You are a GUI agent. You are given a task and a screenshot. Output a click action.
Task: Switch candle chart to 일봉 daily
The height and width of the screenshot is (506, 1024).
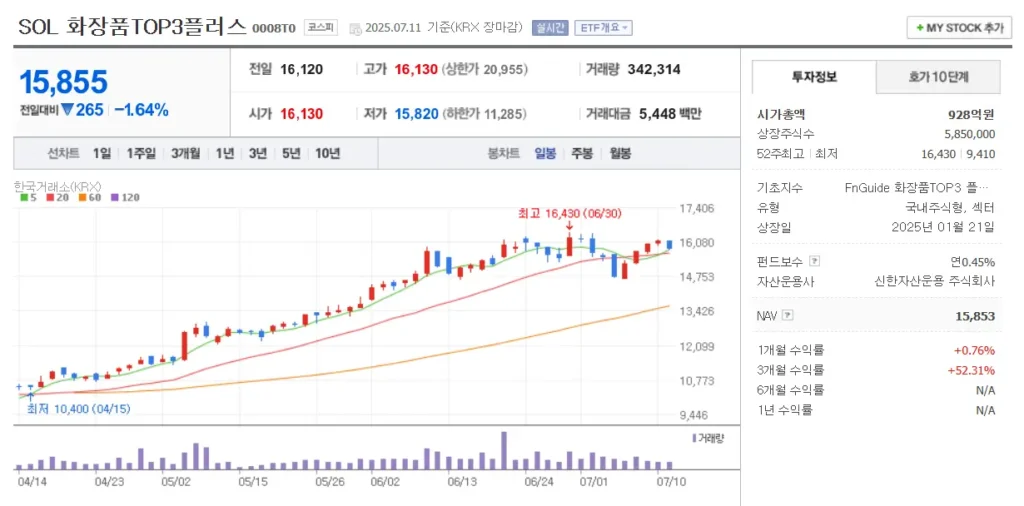point(545,153)
